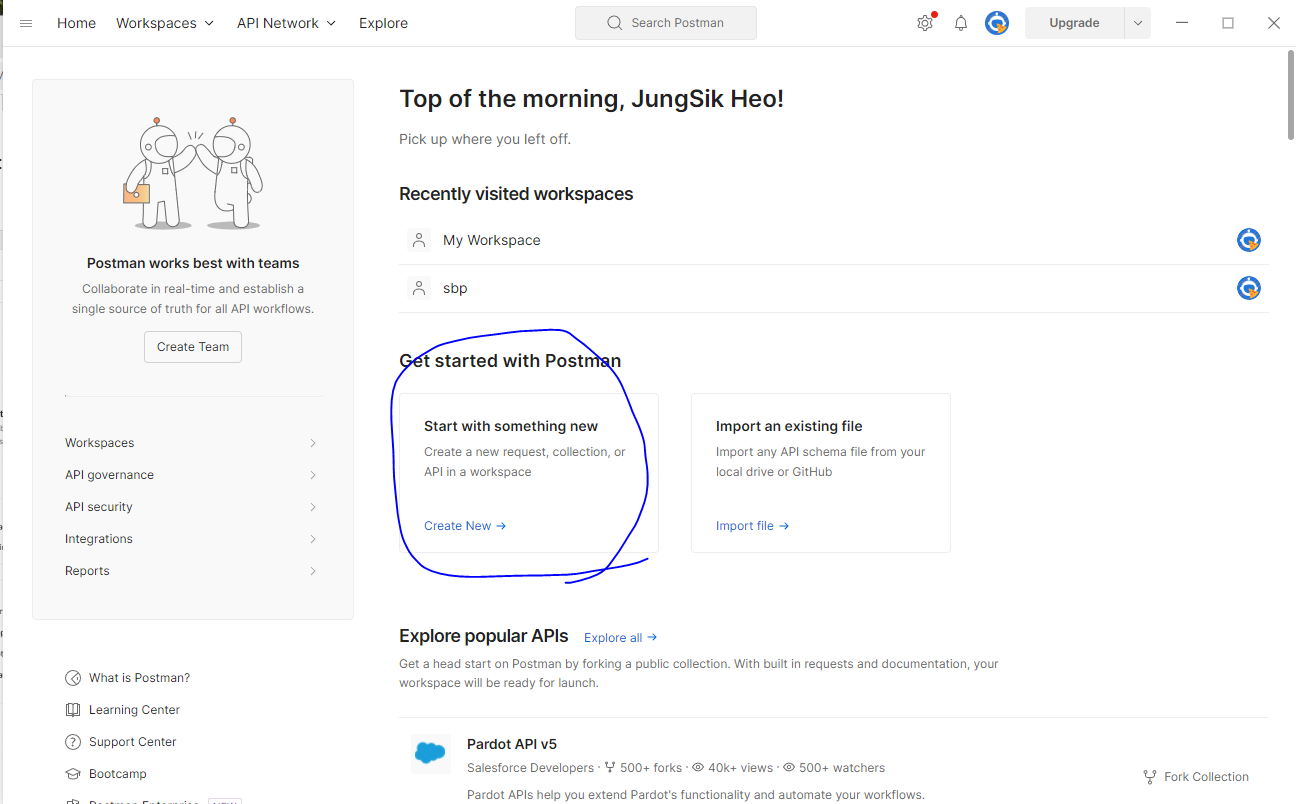Click the avatar icon on the My Workspace row
Viewport: 1296px width, 804px height.
pos(1249,240)
